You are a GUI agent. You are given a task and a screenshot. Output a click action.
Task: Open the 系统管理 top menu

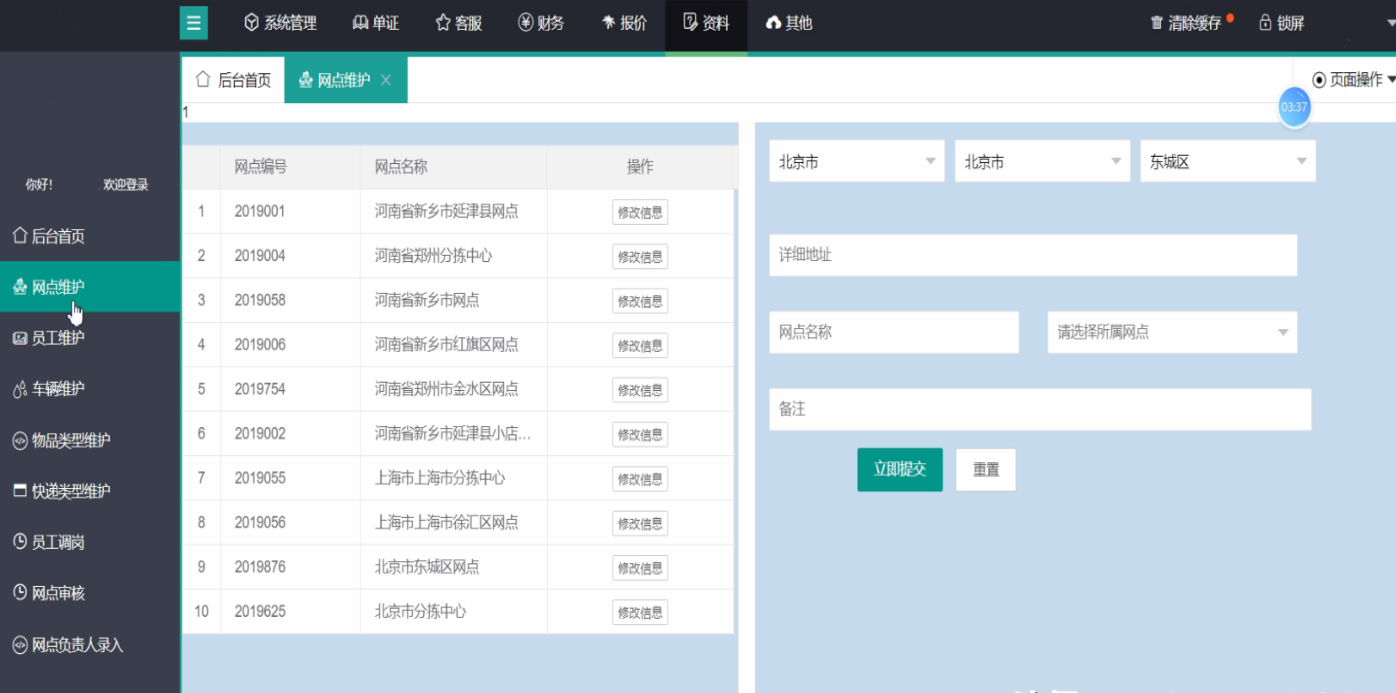click(x=280, y=23)
